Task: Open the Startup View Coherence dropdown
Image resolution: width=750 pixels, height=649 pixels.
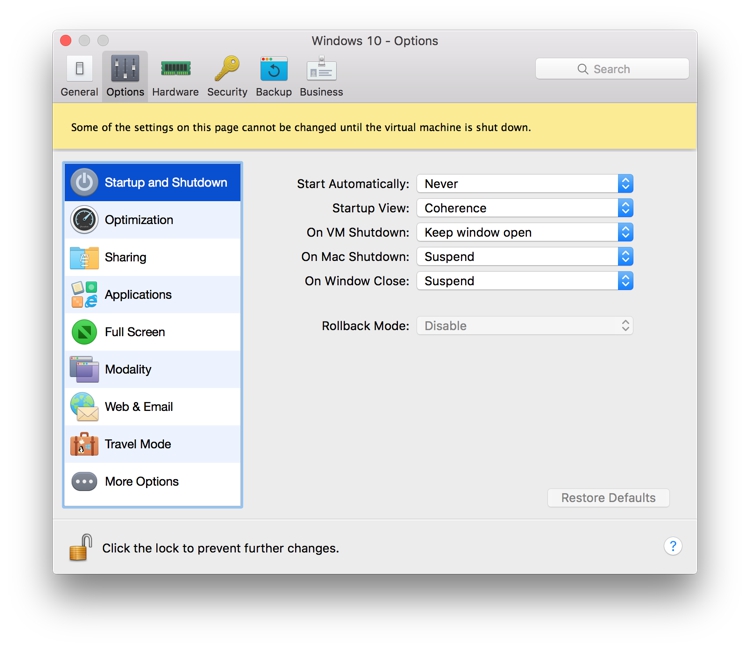Action: click(x=525, y=208)
